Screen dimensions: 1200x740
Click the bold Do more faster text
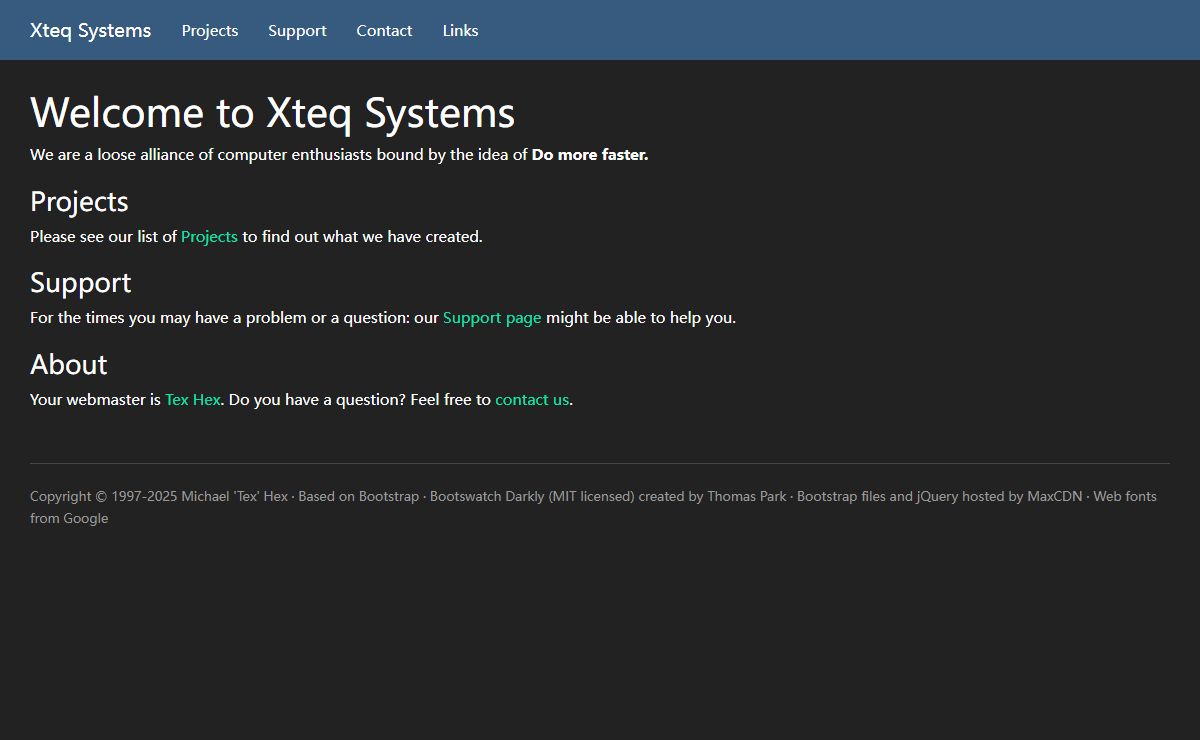coord(590,155)
